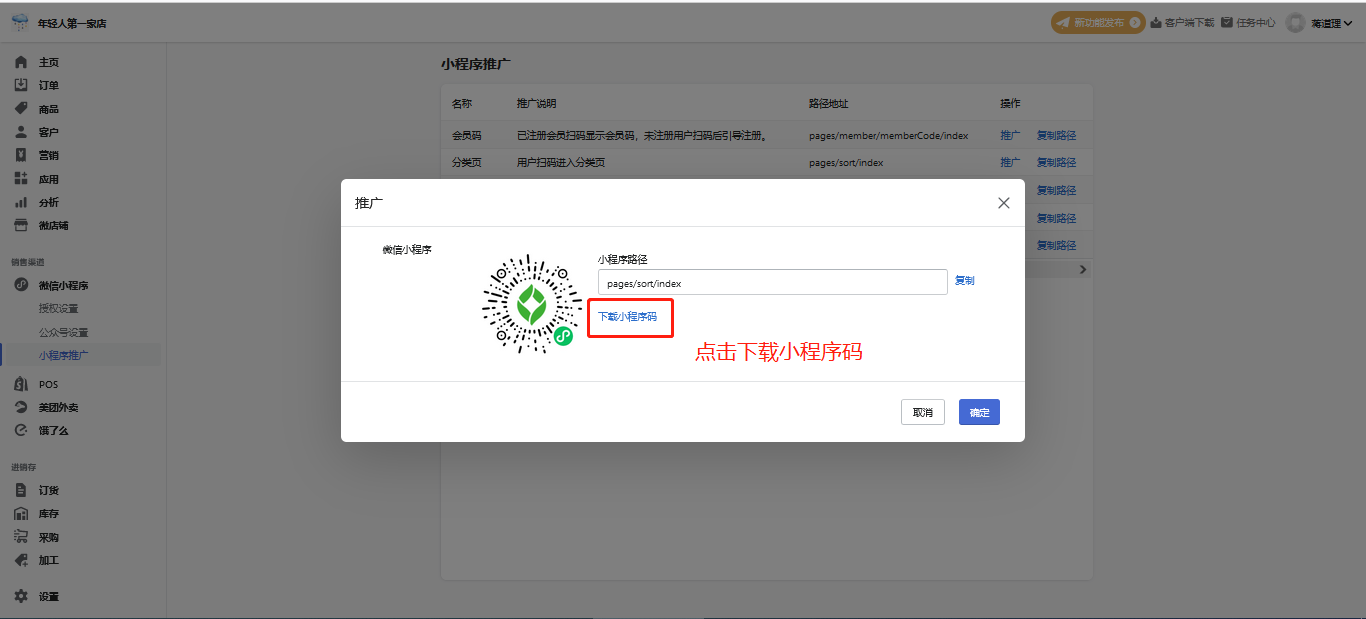Click the table's right scroll arrow
This screenshot has height=619, width=1366.
1083,270
